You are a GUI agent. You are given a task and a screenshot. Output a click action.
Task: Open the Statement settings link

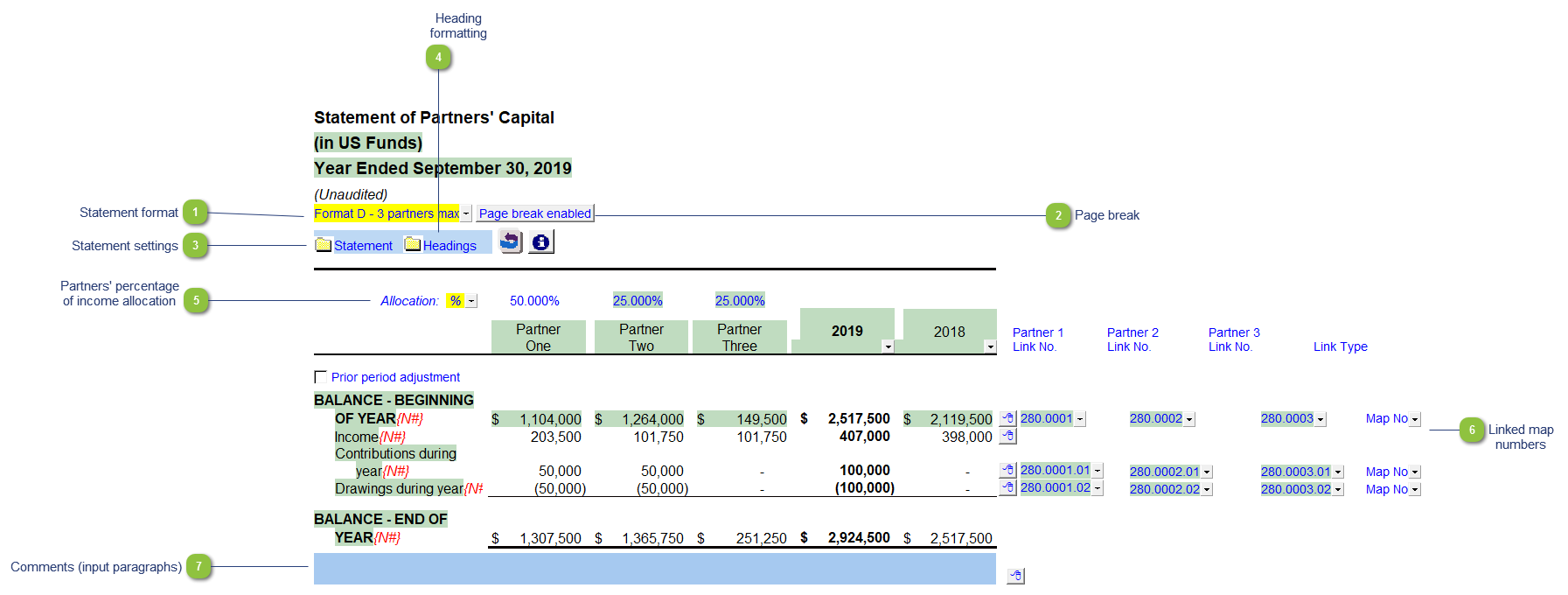(x=363, y=246)
